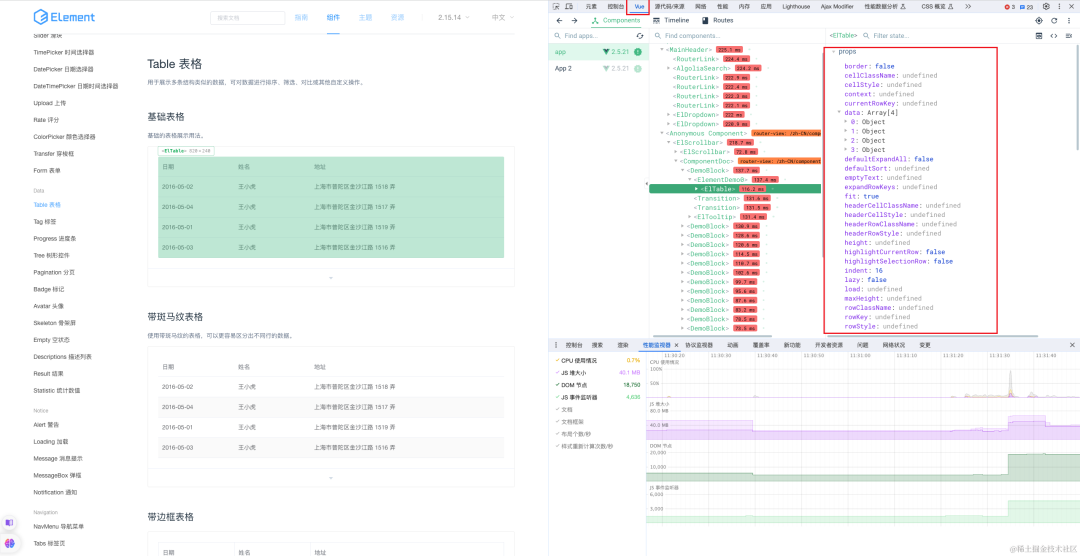
Task: Switch to the Lighthouse tab
Action: point(795,6)
